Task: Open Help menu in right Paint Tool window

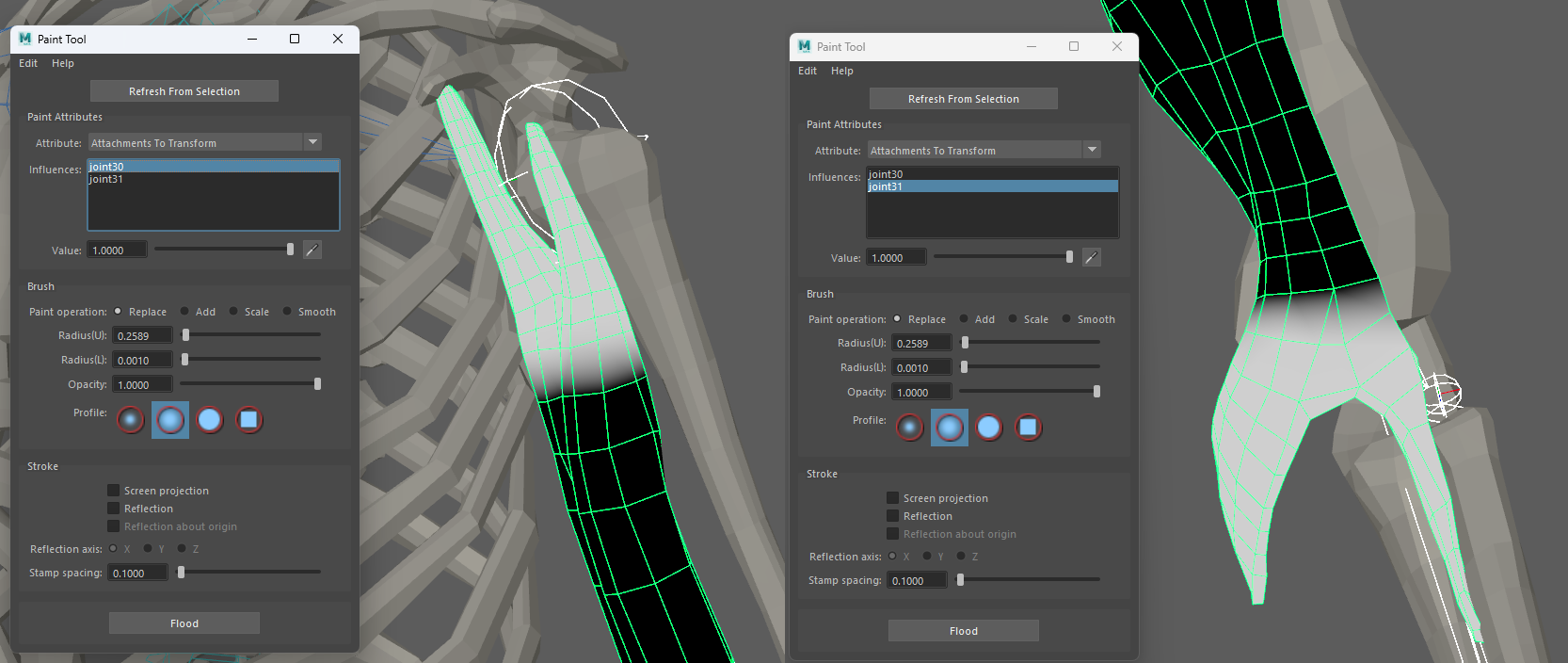Action: pyautogui.click(x=841, y=71)
